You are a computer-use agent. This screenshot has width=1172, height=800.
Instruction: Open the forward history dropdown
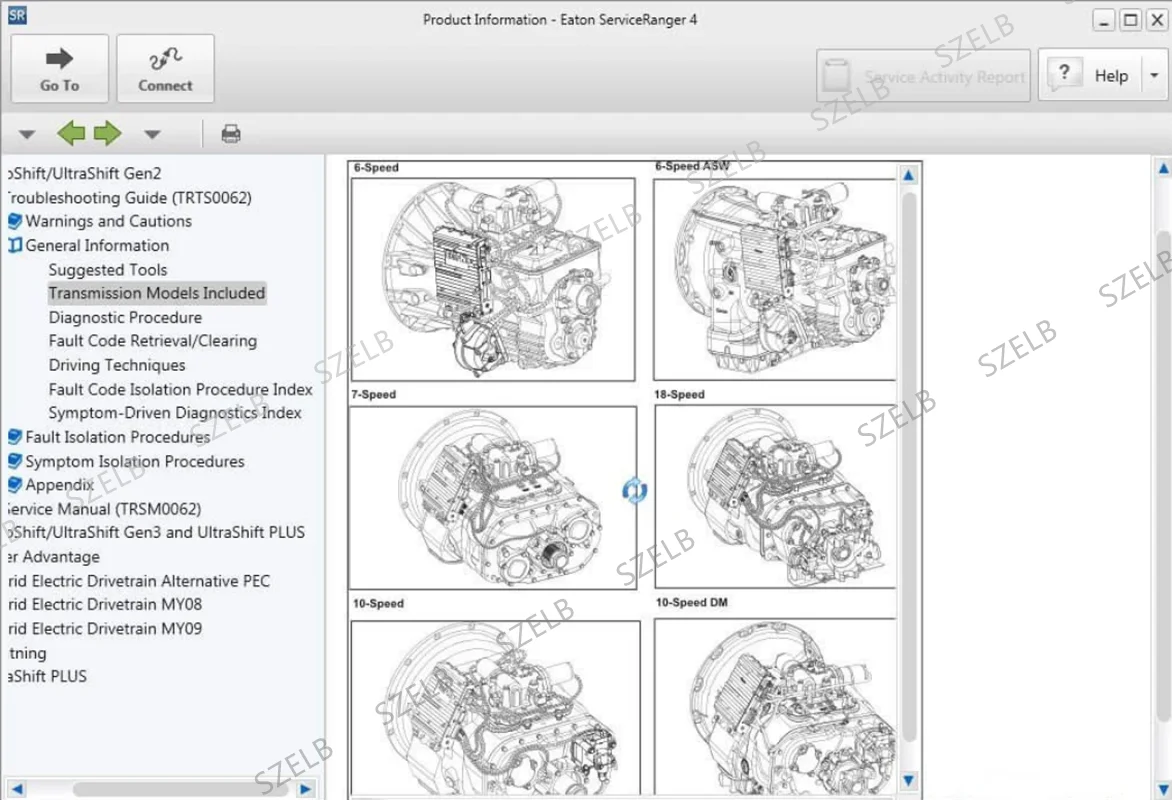coord(152,135)
